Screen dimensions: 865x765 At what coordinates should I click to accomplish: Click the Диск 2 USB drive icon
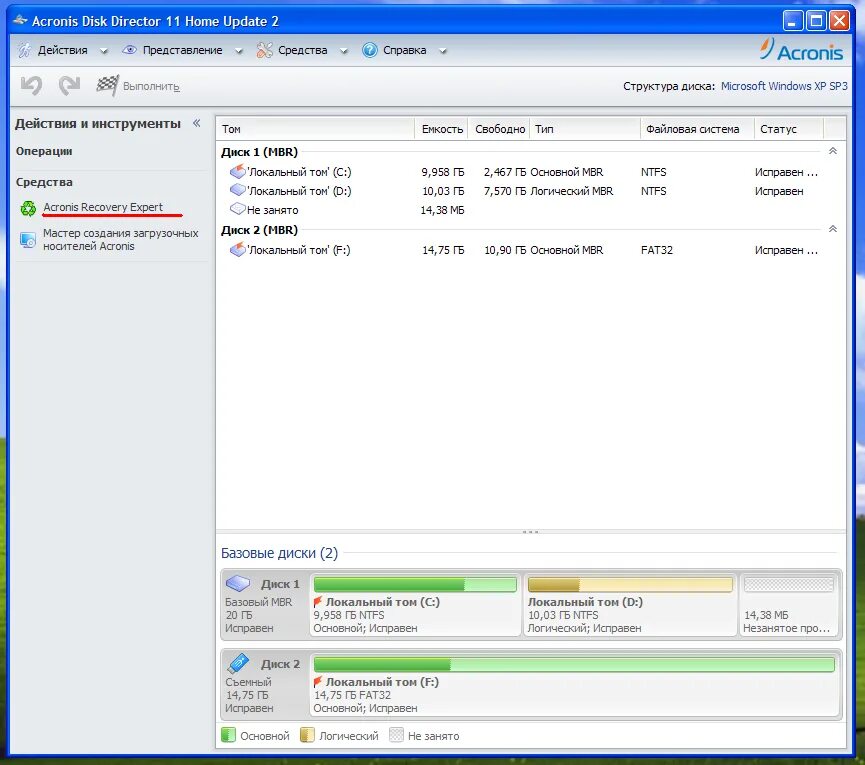coord(238,663)
